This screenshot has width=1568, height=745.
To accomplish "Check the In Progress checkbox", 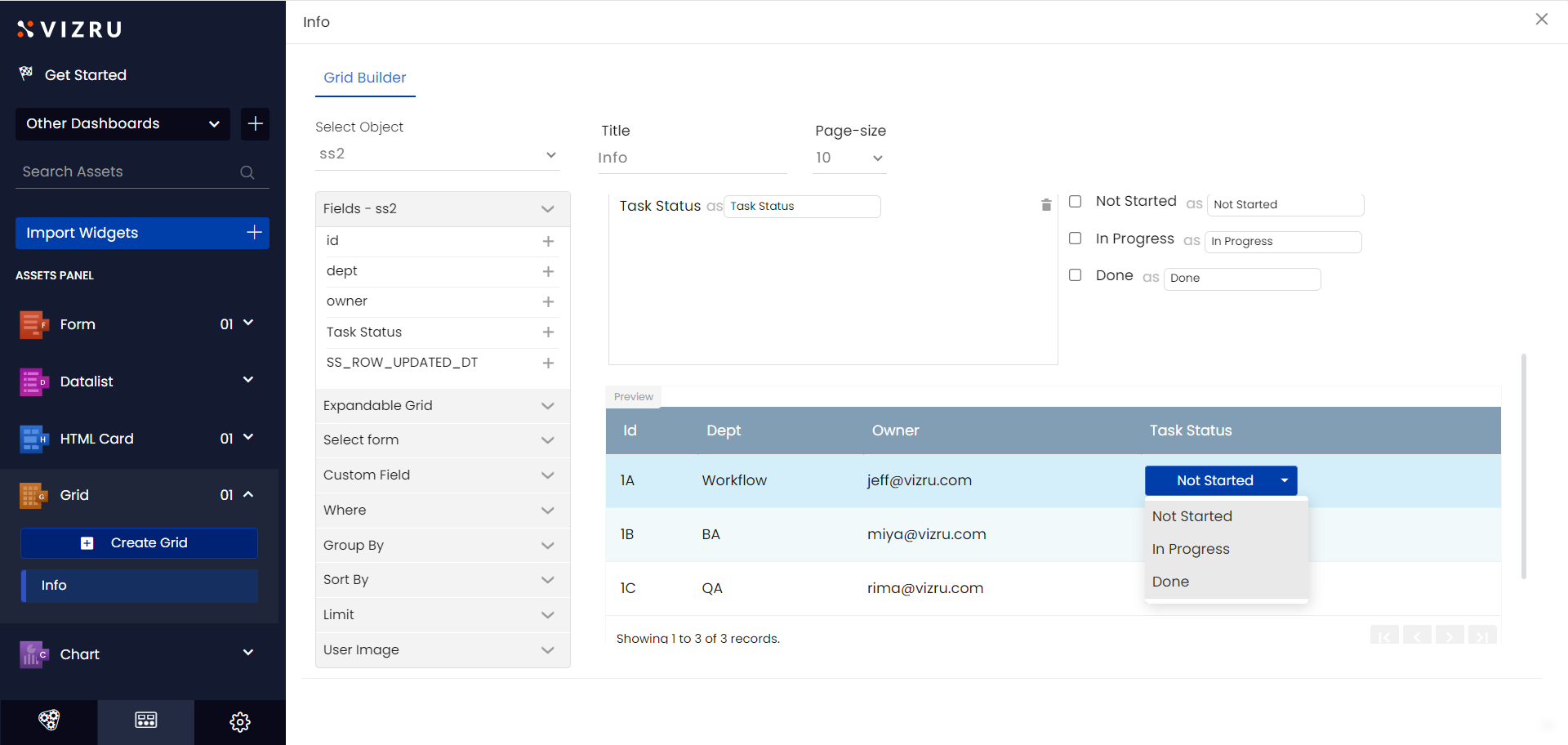I will [x=1076, y=239].
